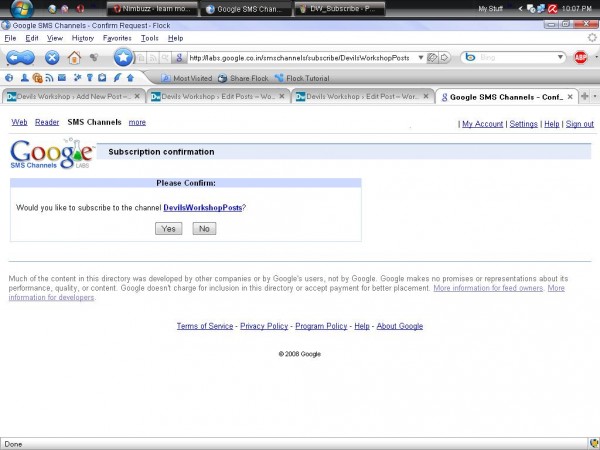Screen dimensions: 600x450
Task: Open the Webmail envelope icon
Action: click(x=62, y=78)
